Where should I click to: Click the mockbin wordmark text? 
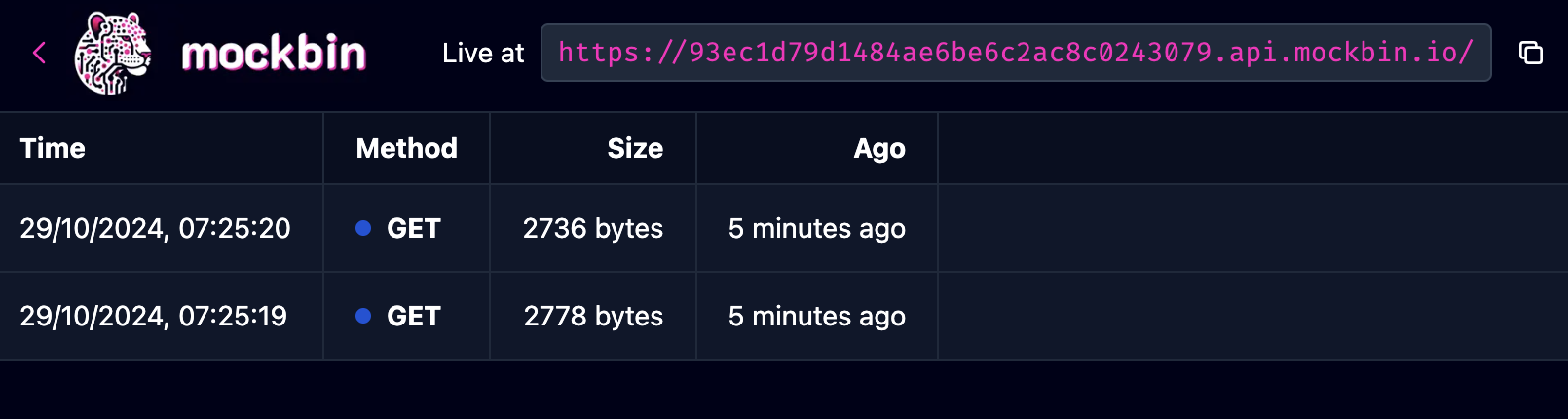274,53
